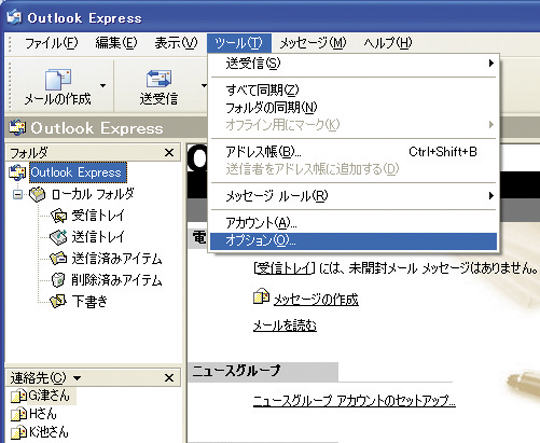Click contact card icon for G津さん
The image size is (540, 443).
(18, 396)
